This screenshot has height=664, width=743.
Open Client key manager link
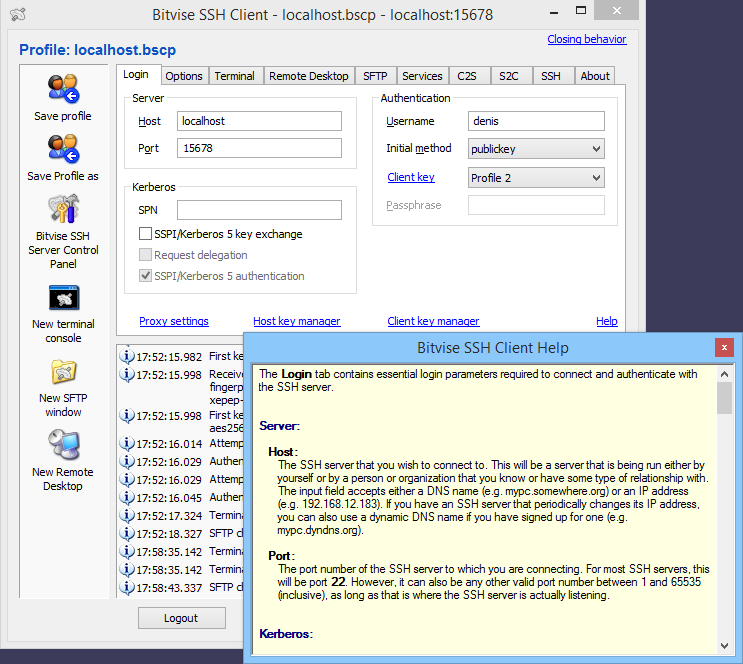433,321
